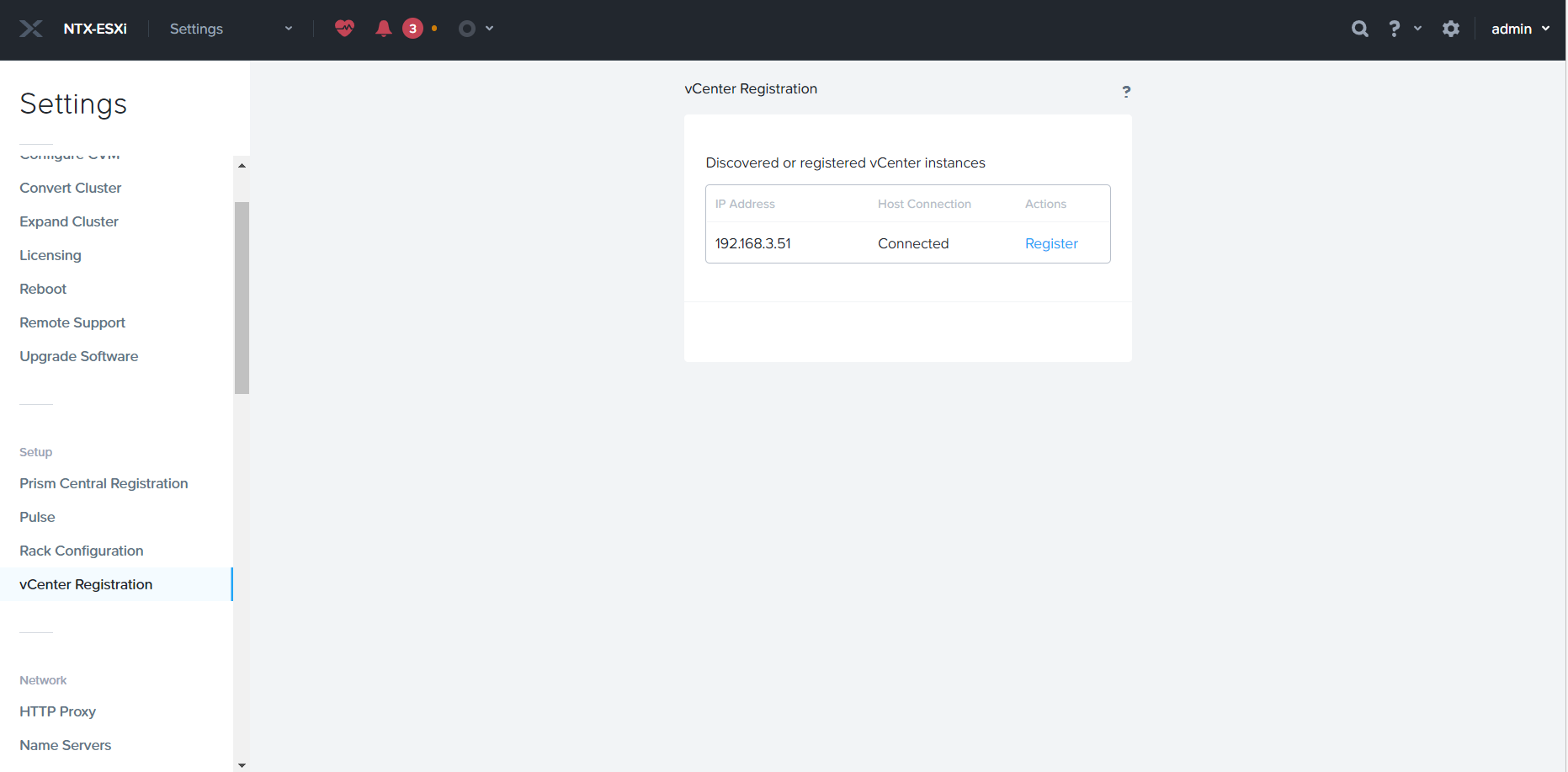
Task: Go to Upgrade Software settings
Action: click(x=79, y=356)
